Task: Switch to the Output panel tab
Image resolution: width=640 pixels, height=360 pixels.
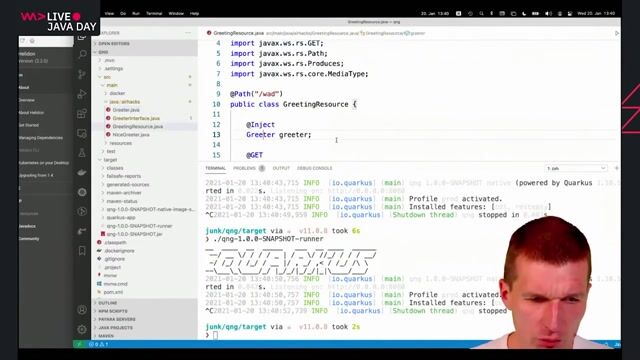Action: (x=281, y=168)
